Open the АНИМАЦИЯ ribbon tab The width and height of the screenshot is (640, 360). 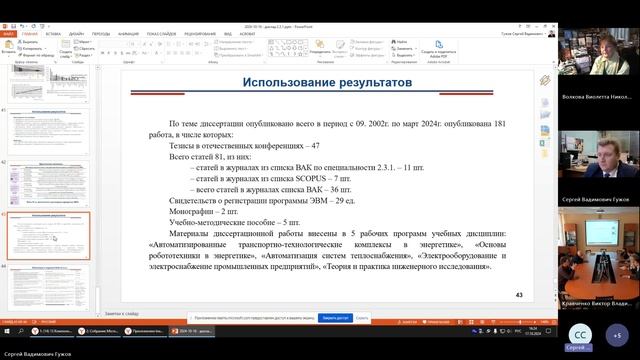click(x=129, y=34)
